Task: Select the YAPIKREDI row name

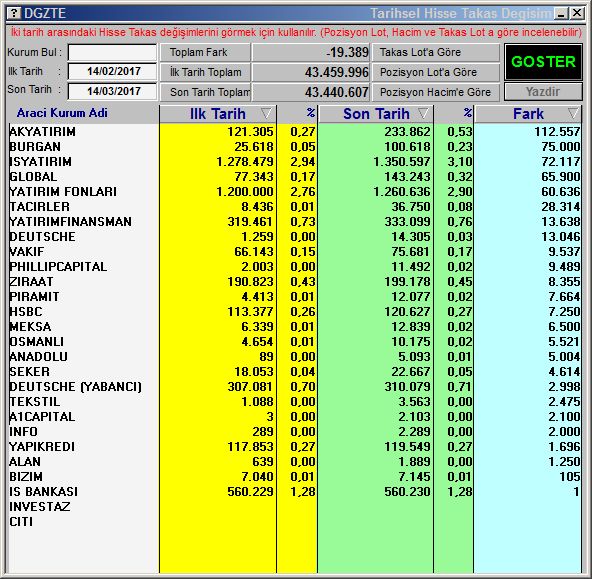Action: coord(42,447)
